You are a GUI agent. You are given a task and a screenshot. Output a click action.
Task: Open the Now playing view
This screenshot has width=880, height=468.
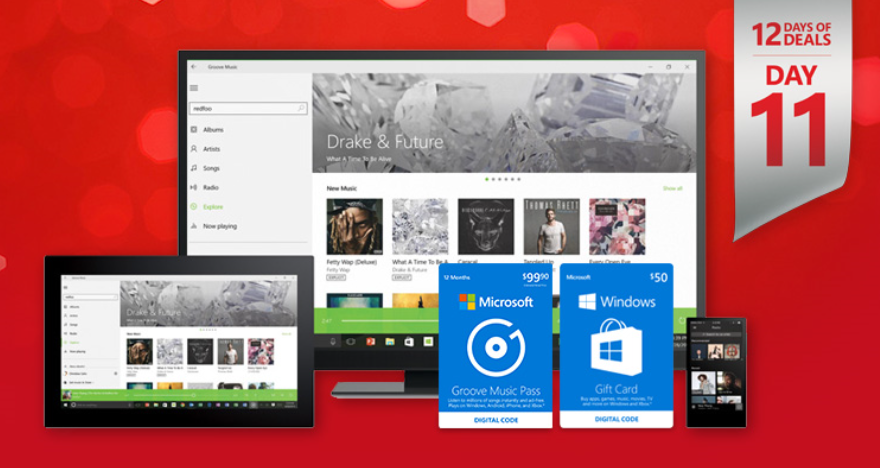coord(219,226)
